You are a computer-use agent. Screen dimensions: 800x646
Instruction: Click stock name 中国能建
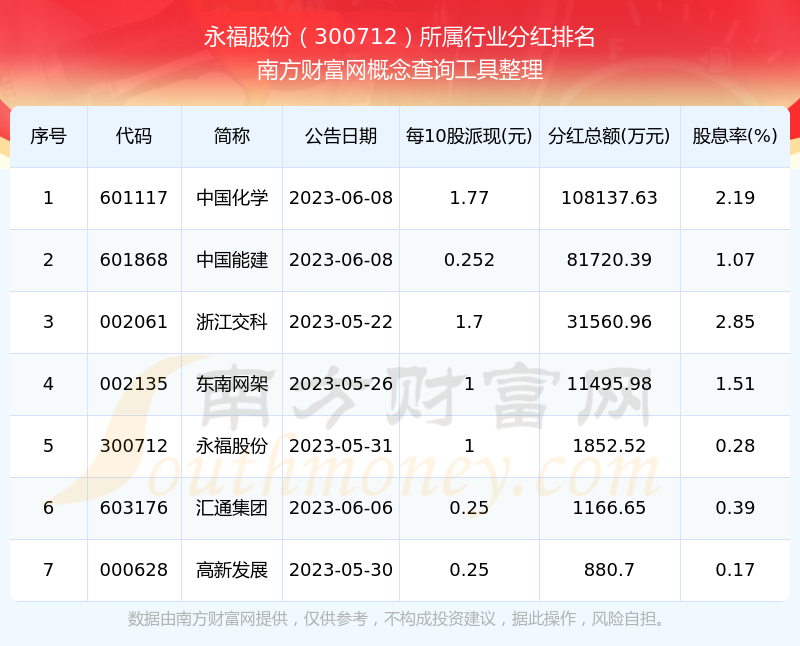point(232,260)
